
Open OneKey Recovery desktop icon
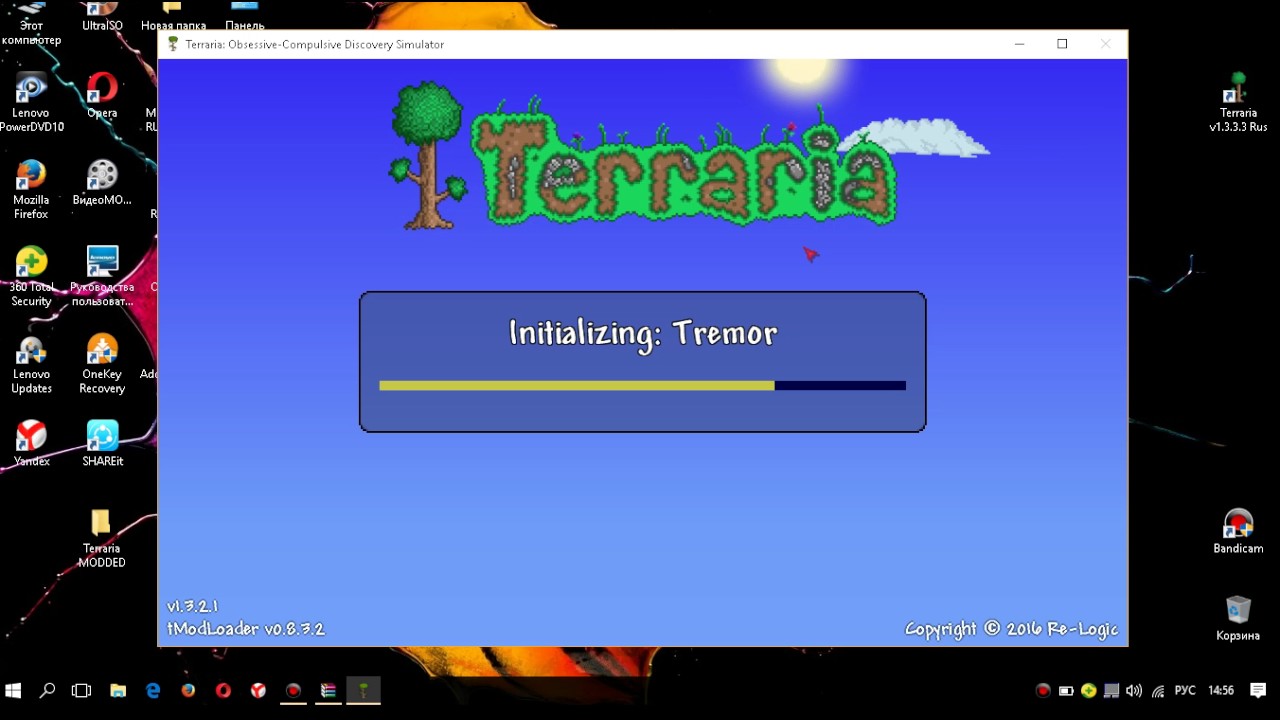[x=102, y=364]
